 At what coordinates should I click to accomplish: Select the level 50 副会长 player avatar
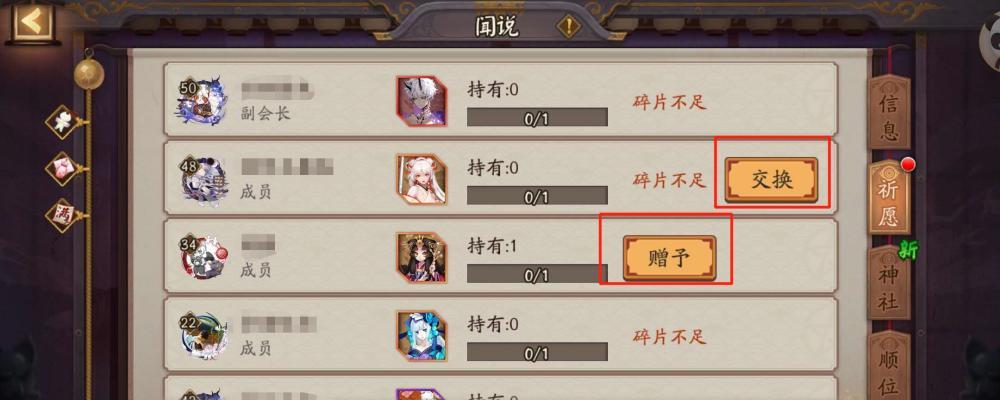click(x=202, y=101)
